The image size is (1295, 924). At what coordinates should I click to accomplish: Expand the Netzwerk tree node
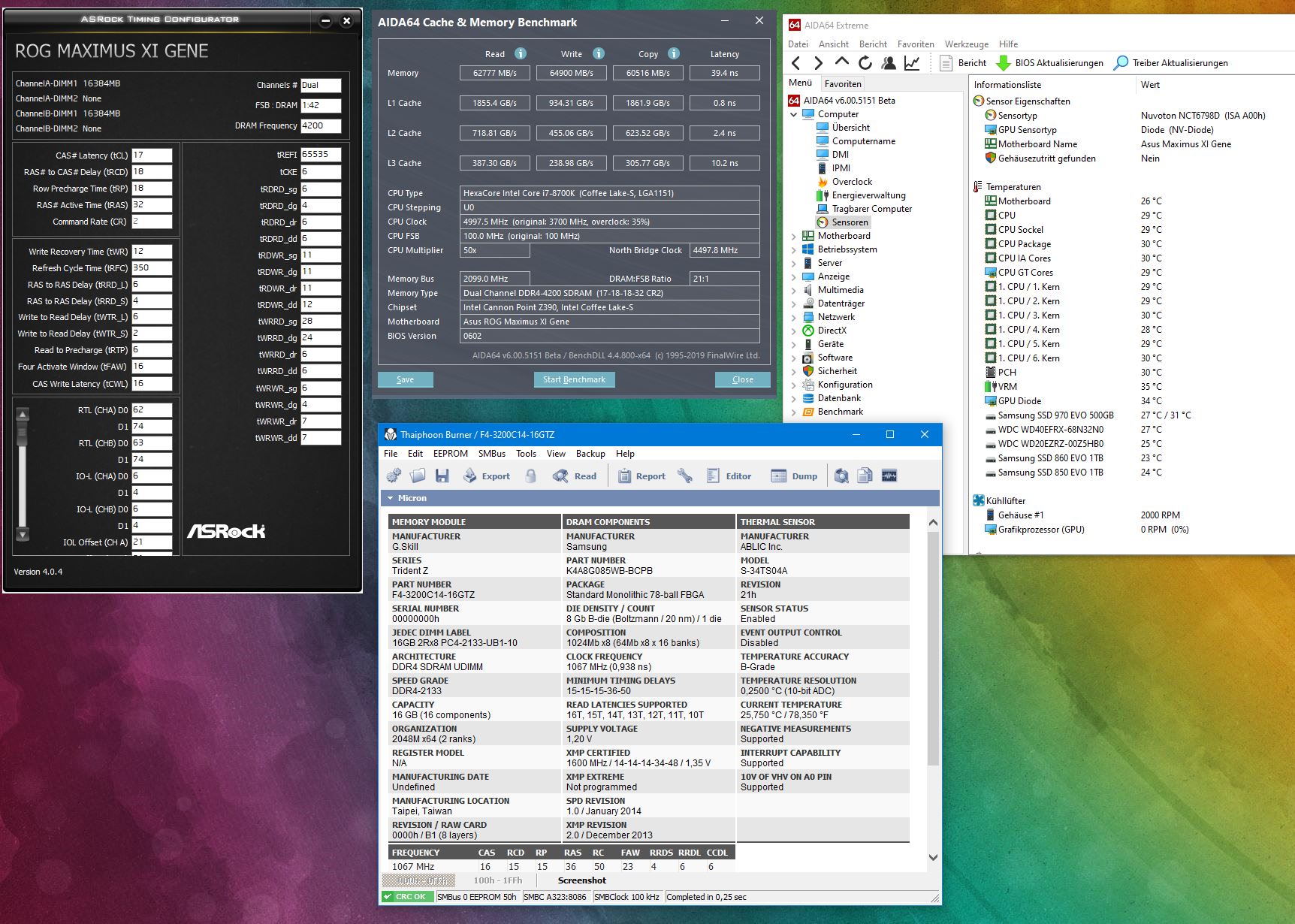(x=794, y=317)
